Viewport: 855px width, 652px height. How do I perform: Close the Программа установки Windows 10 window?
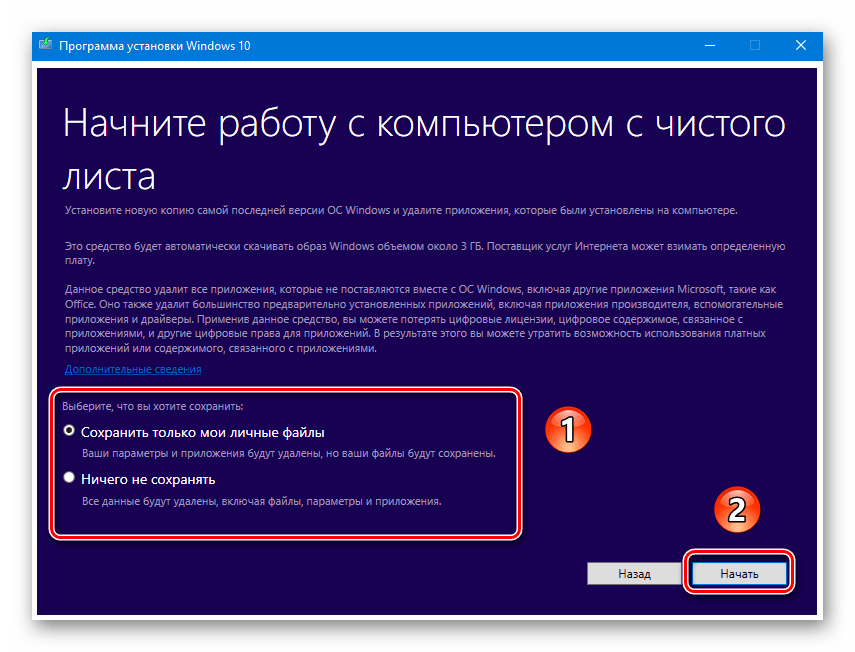pyautogui.click(x=800, y=45)
